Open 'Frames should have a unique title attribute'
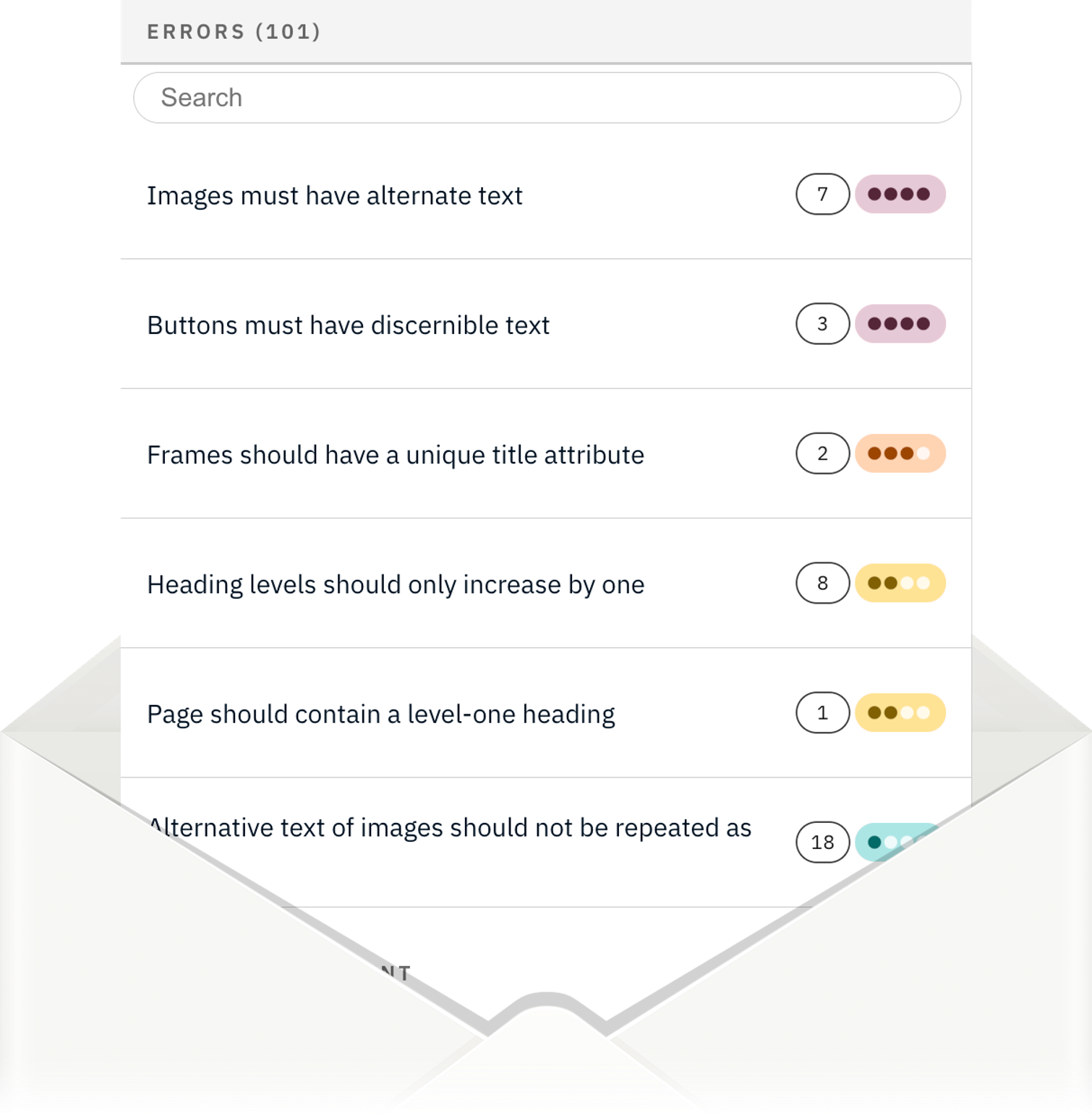The image size is (1092, 1118). (x=395, y=453)
